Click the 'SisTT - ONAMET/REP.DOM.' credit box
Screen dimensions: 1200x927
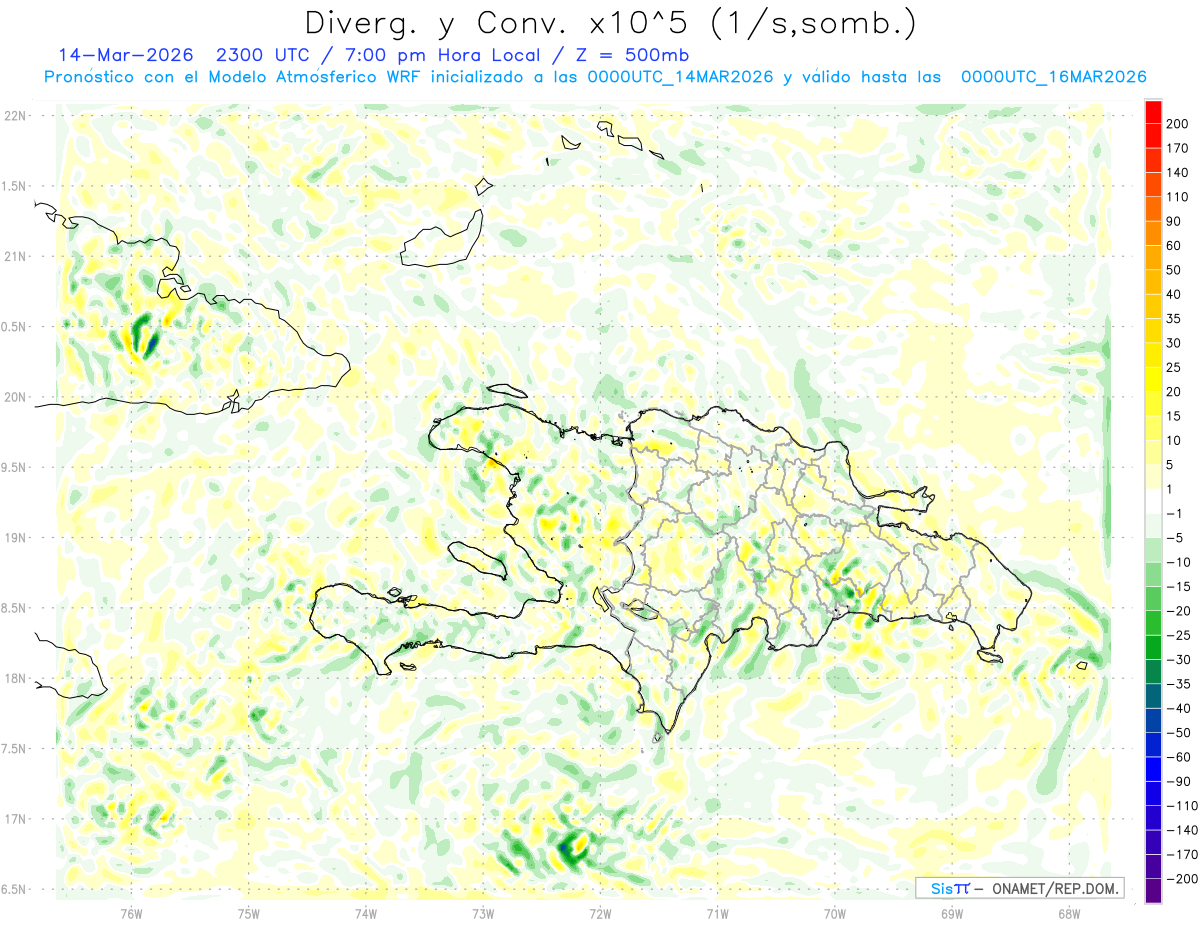point(1019,888)
